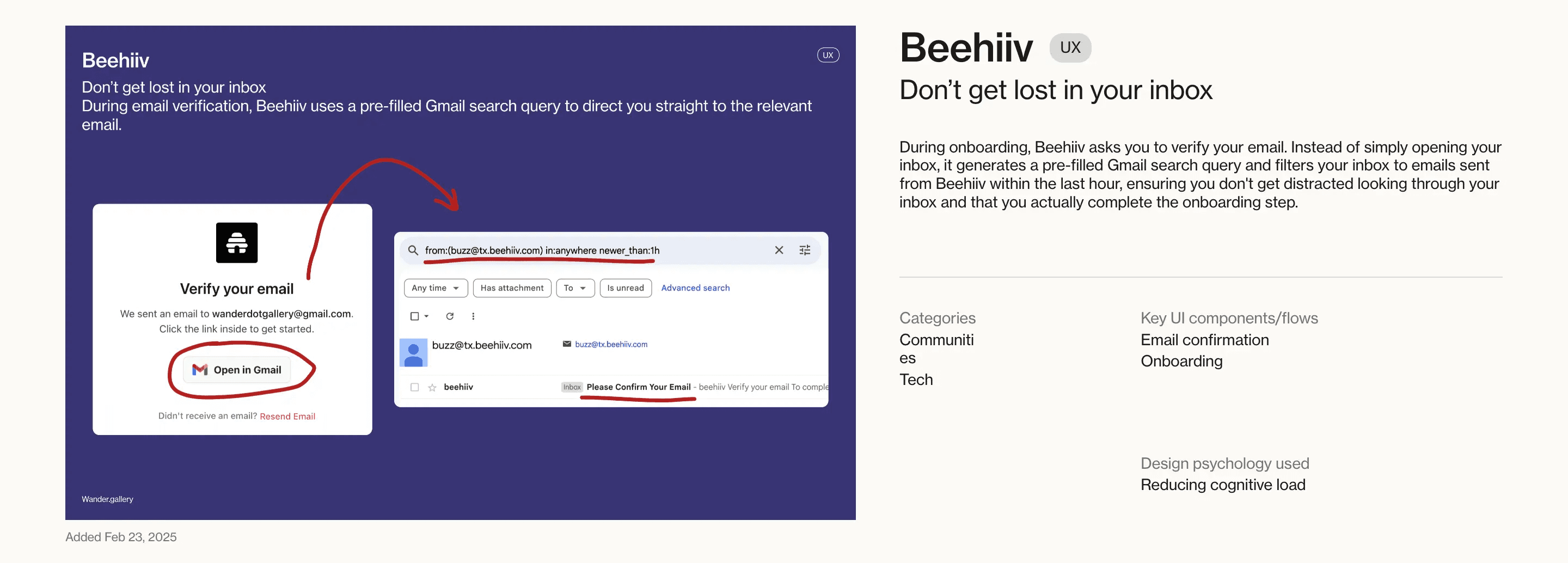Click the envelope icon beside buzz@tx.beehiiv.com link
This screenshot has height=563, width=1568.
(567, 344)
